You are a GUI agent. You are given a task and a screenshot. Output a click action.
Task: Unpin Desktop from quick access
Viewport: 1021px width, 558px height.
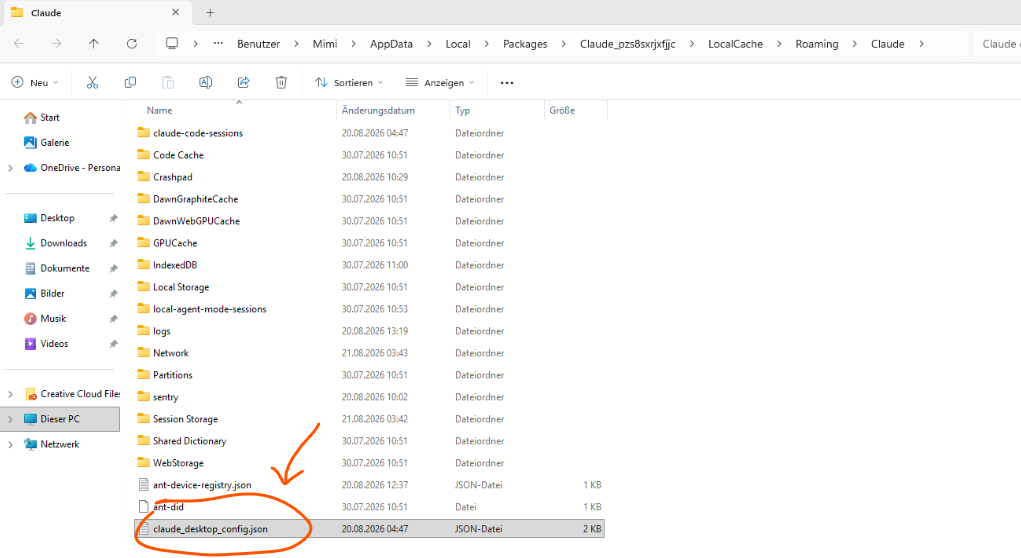coord(113,218)
